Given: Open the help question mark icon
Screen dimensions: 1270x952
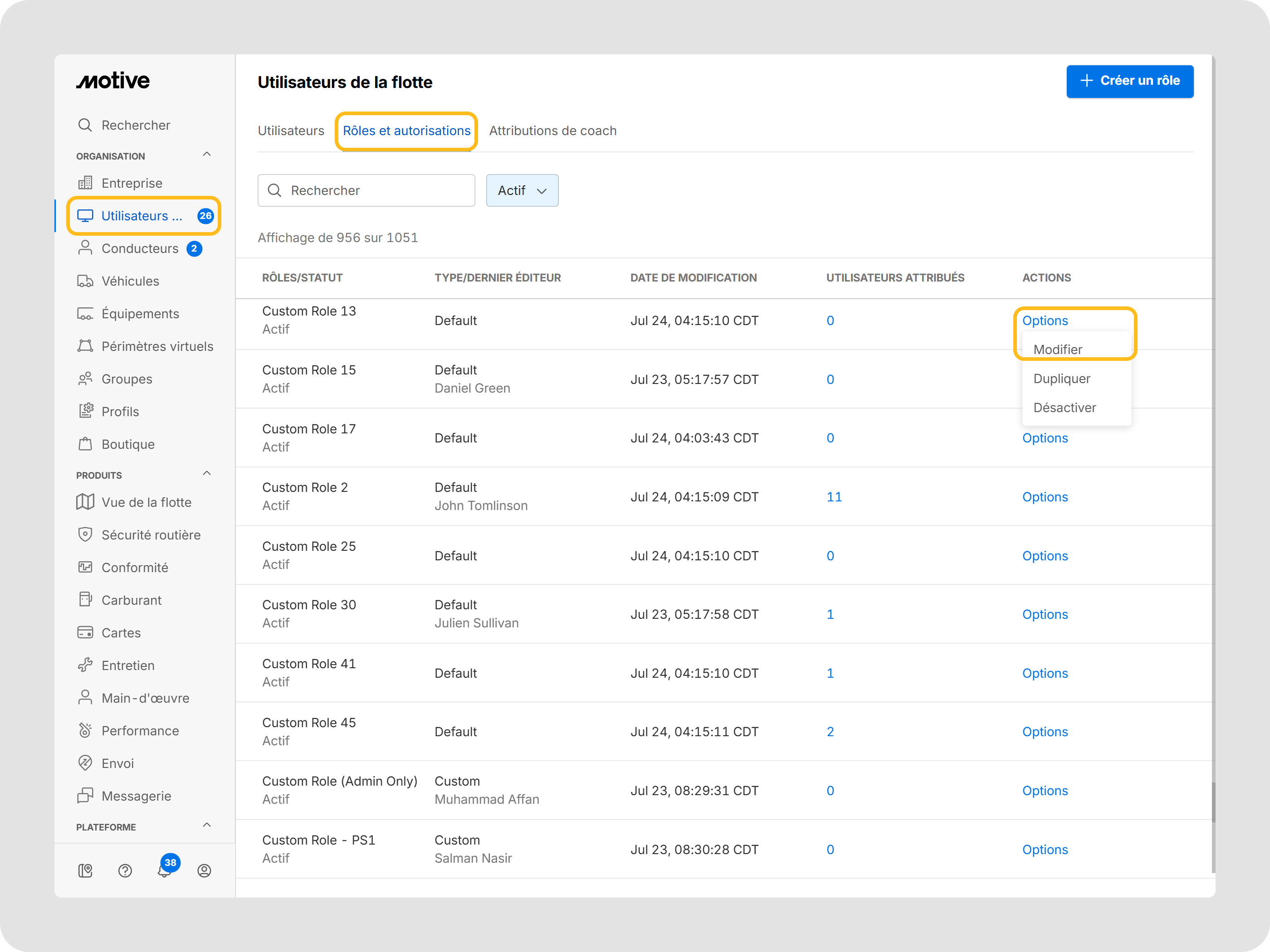Looking at the screenshot, I should point(125,870).
